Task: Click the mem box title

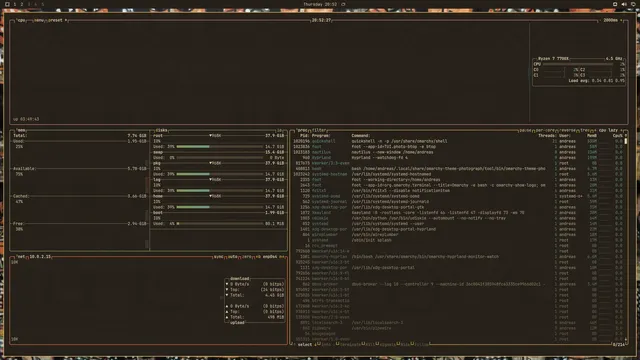Action: click(x=21, y=130)
